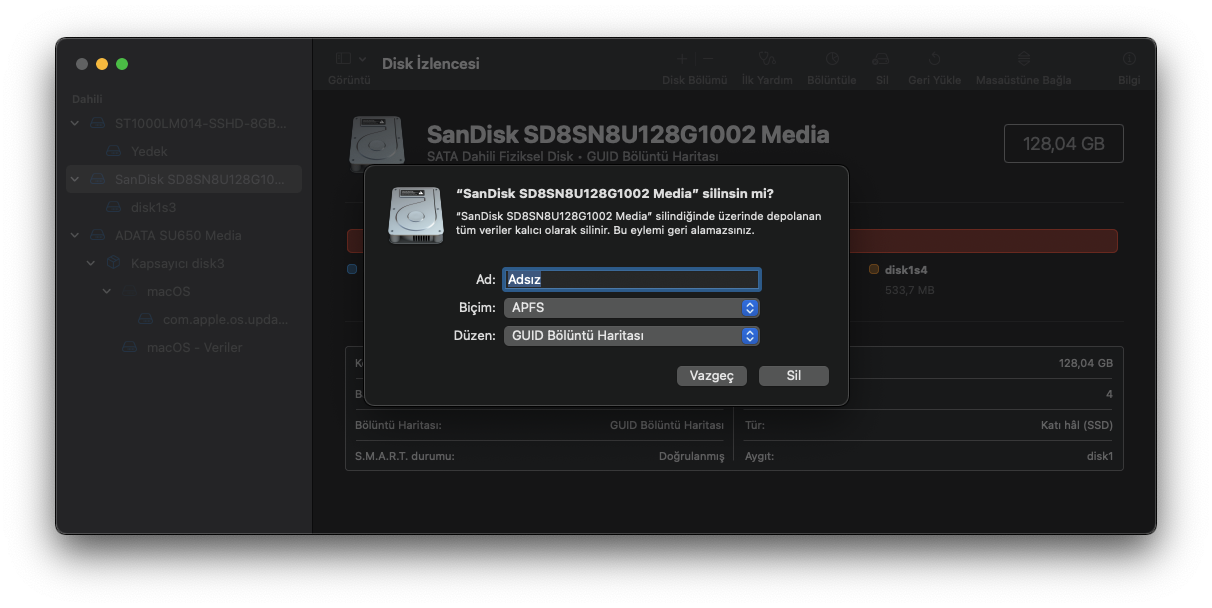Click the yellow minimize window button
This screenshot has height=608, width=1212.
tap(102, 64)
